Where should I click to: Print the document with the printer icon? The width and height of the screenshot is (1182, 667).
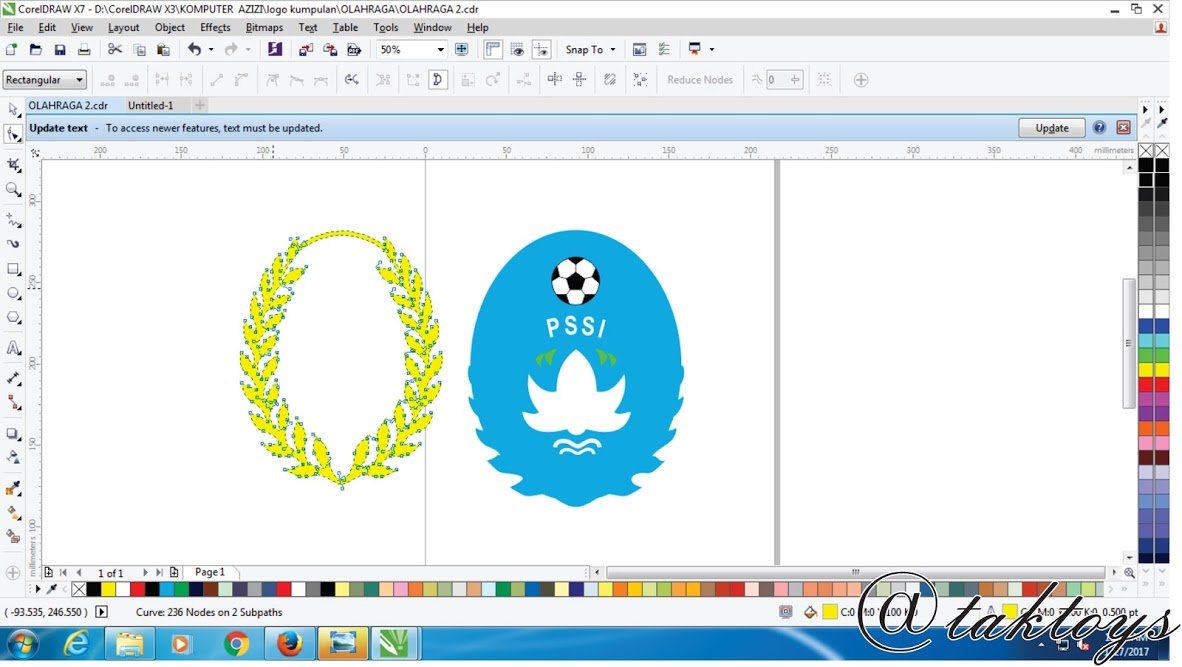click(x=84, y=50)
